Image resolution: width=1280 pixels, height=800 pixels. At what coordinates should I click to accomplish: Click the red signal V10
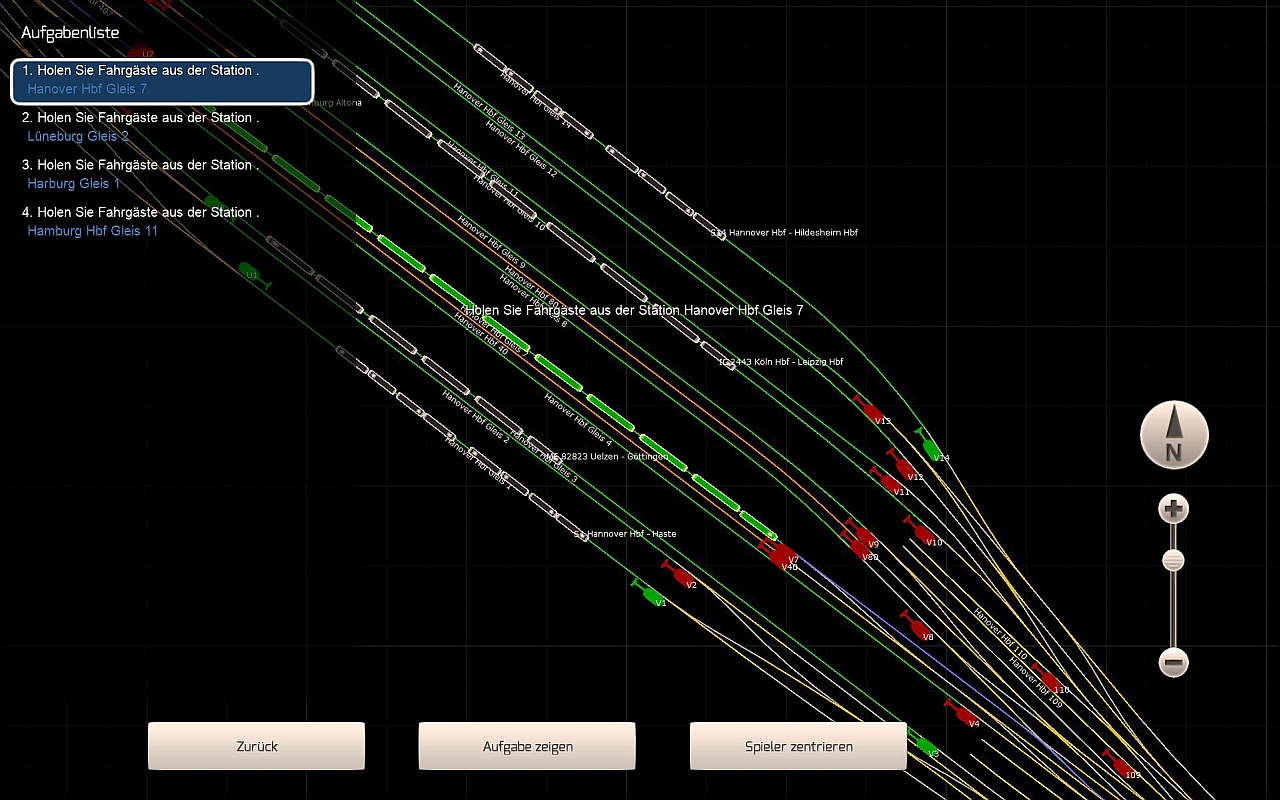921,531
